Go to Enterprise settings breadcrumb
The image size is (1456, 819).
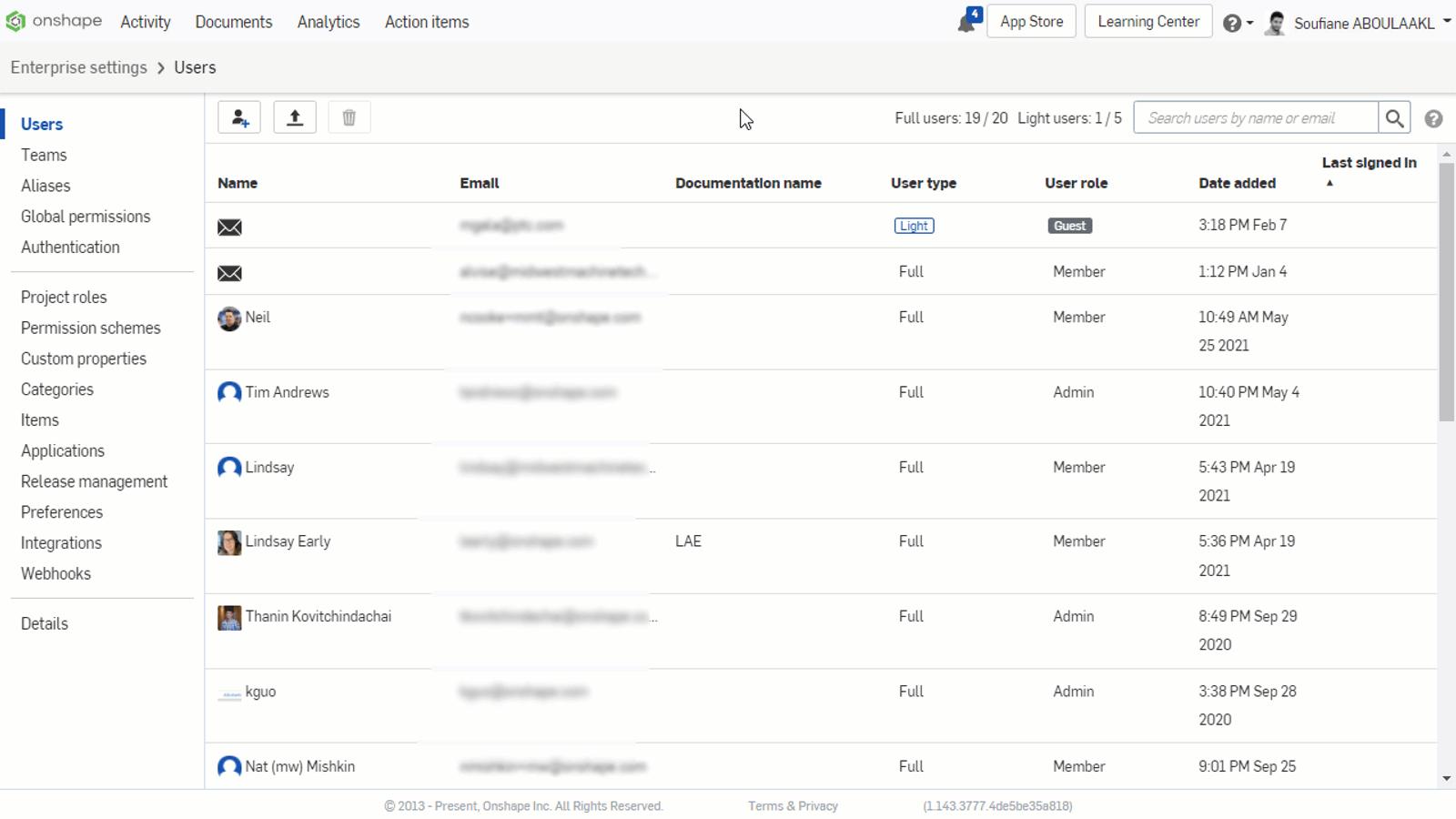click(78, 67)
